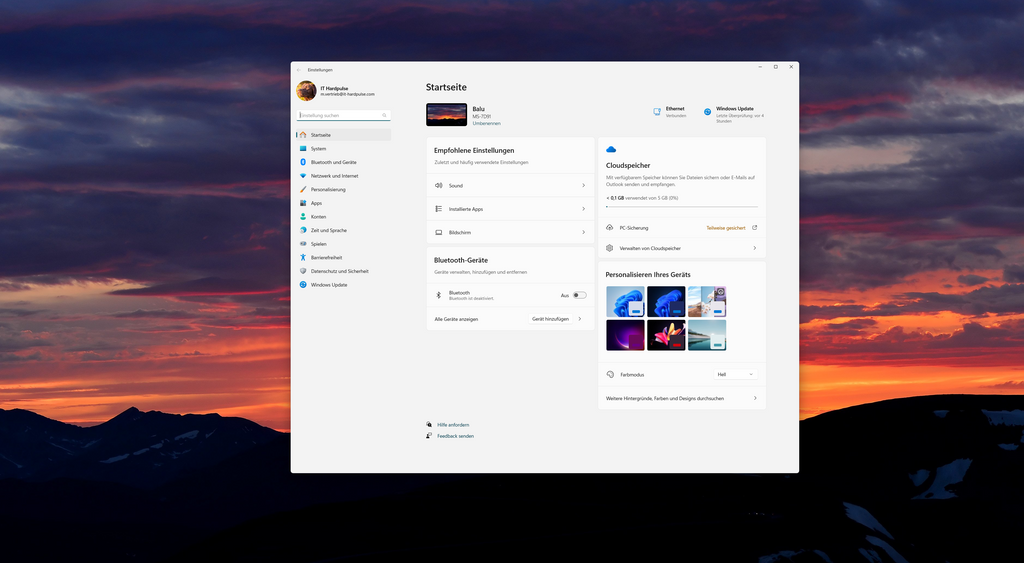Click the back arrow icon in title bar
Viewport: 1024px width, 563px height.
[x=299, y=70]
